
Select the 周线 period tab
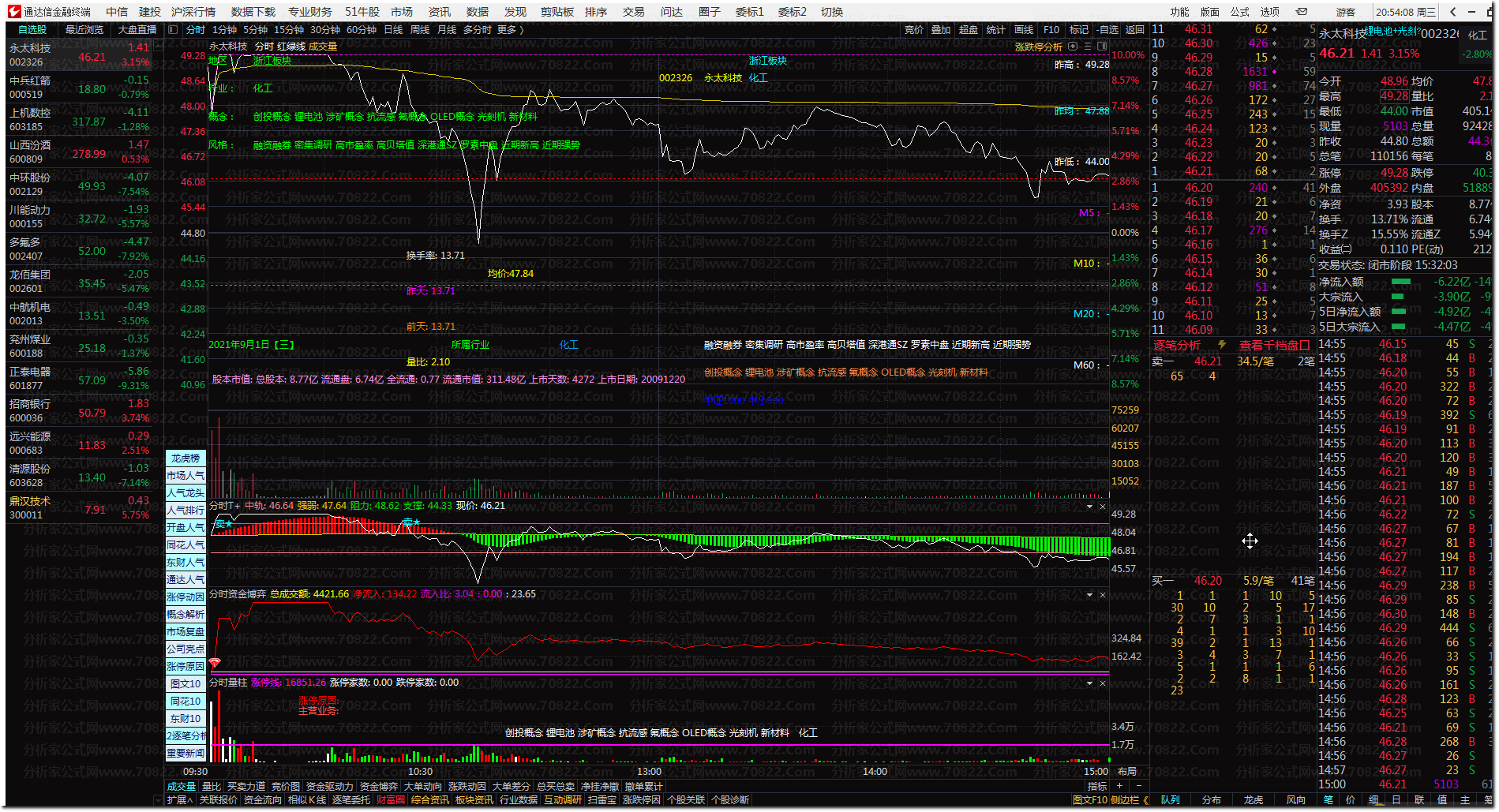tap(420, 30)
